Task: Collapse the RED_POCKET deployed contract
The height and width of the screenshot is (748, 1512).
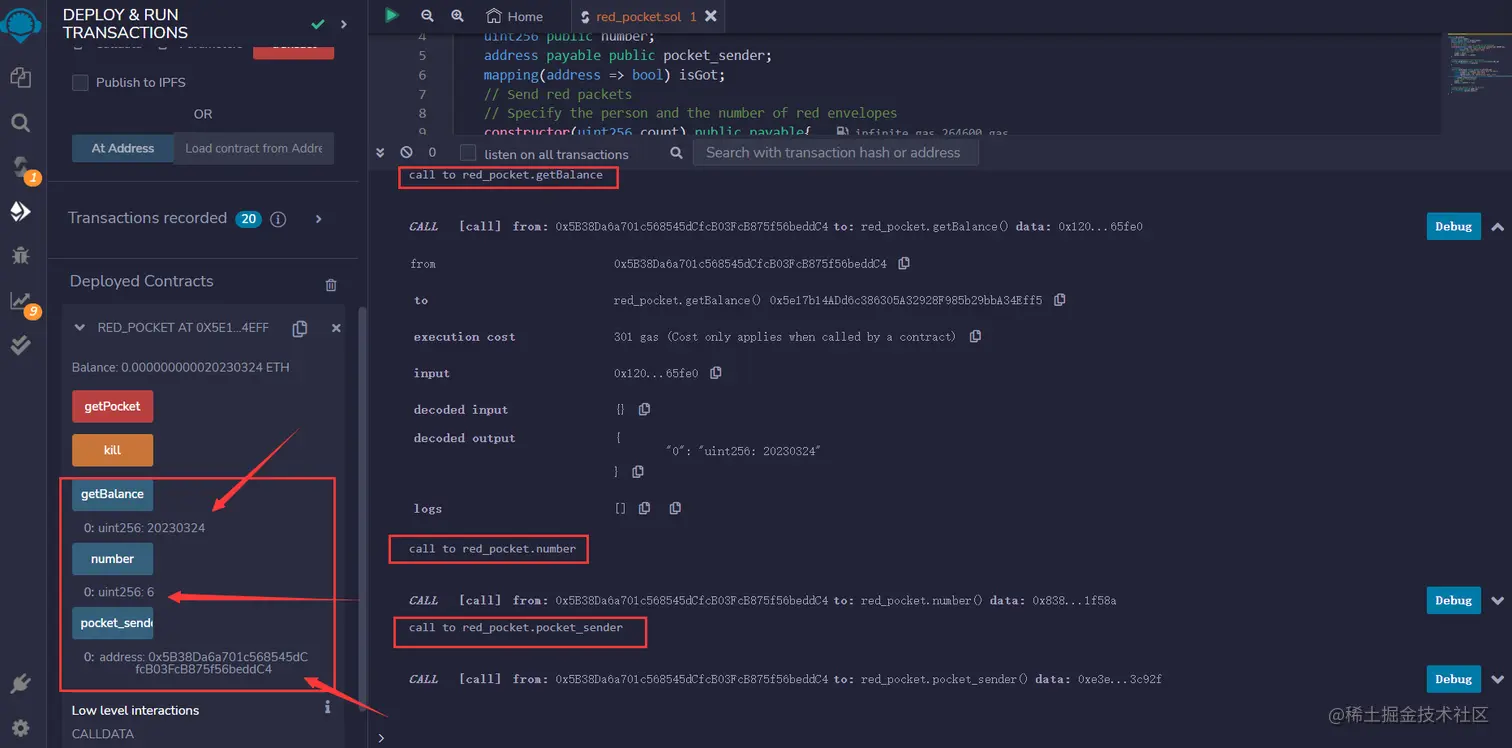Action: [x=79, y=327]
